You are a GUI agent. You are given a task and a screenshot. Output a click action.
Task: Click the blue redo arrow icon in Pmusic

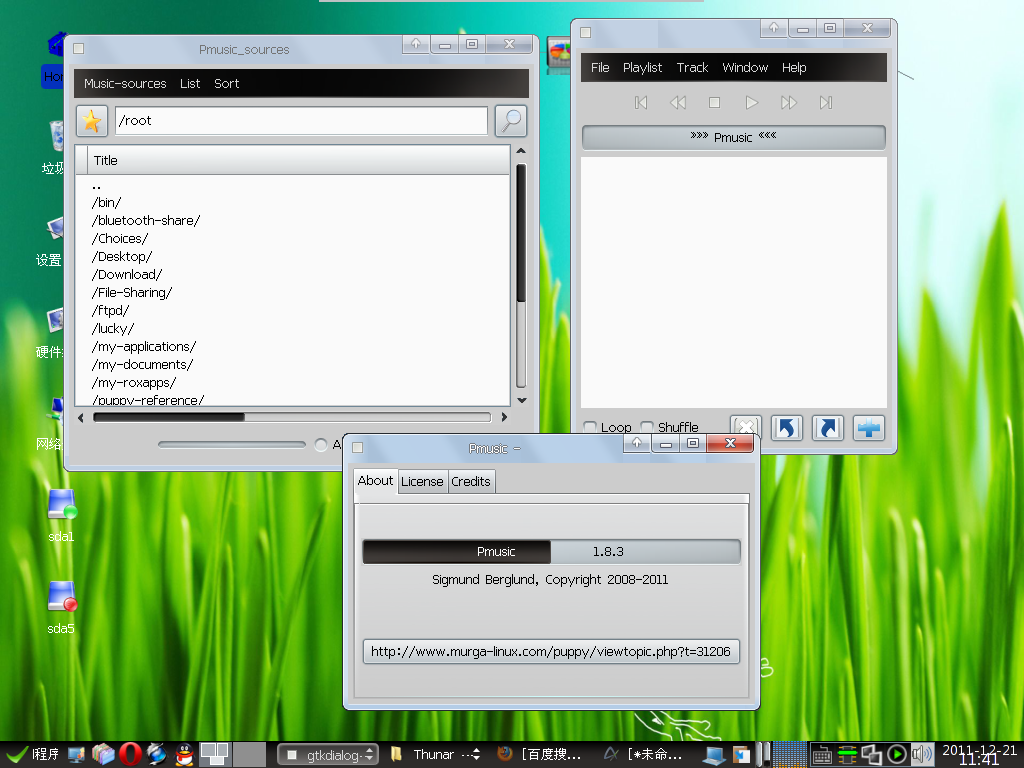click(x=827, y=428)
